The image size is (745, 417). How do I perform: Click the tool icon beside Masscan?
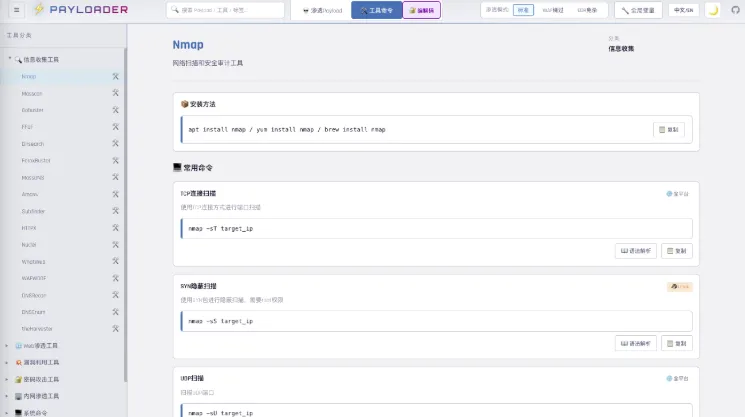[115, 93]
